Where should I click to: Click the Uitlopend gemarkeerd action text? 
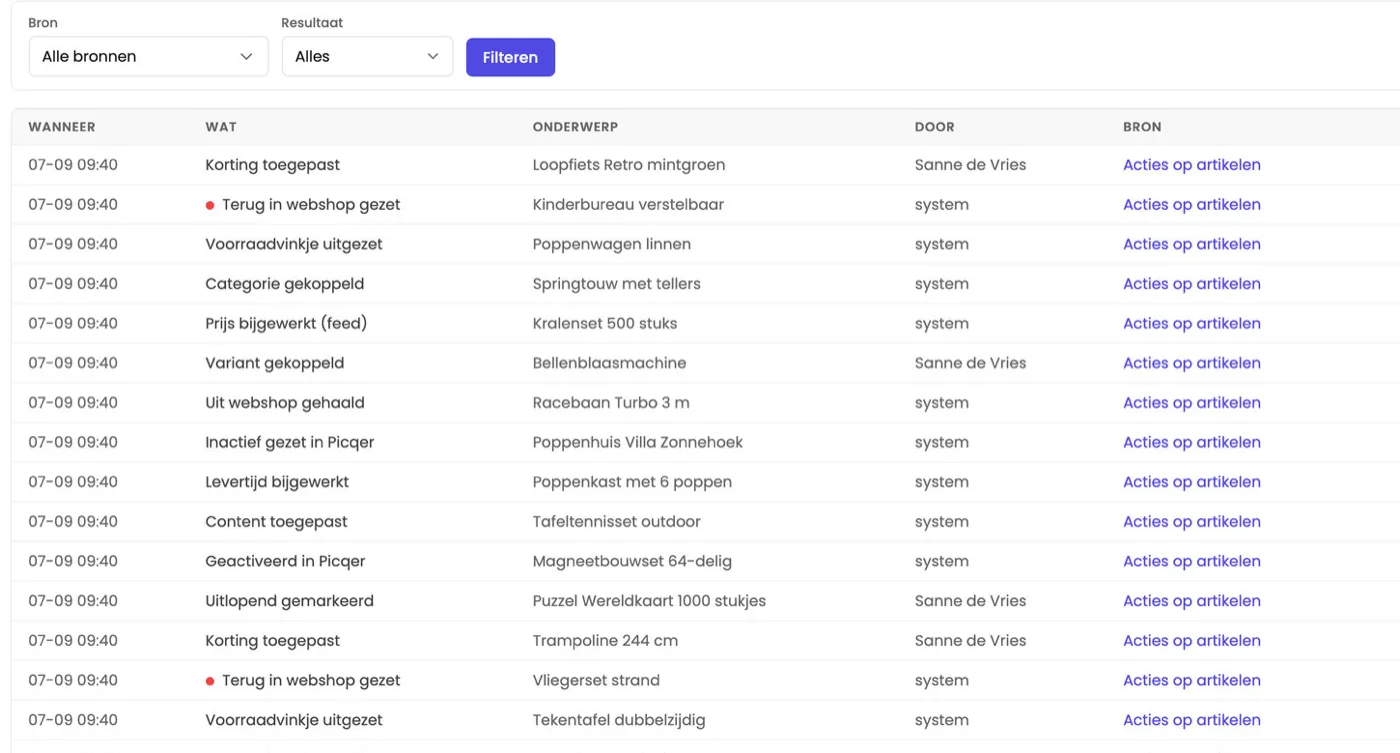[x=290, y=601]
